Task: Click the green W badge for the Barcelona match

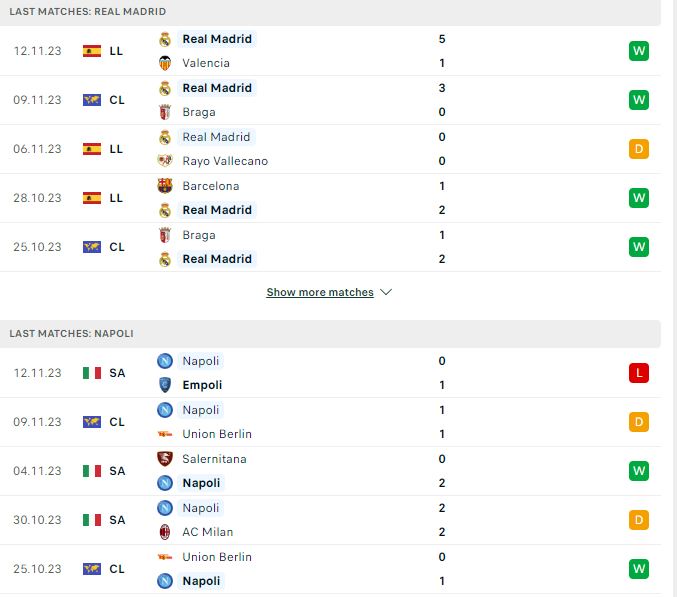Action: coord(639,198)
